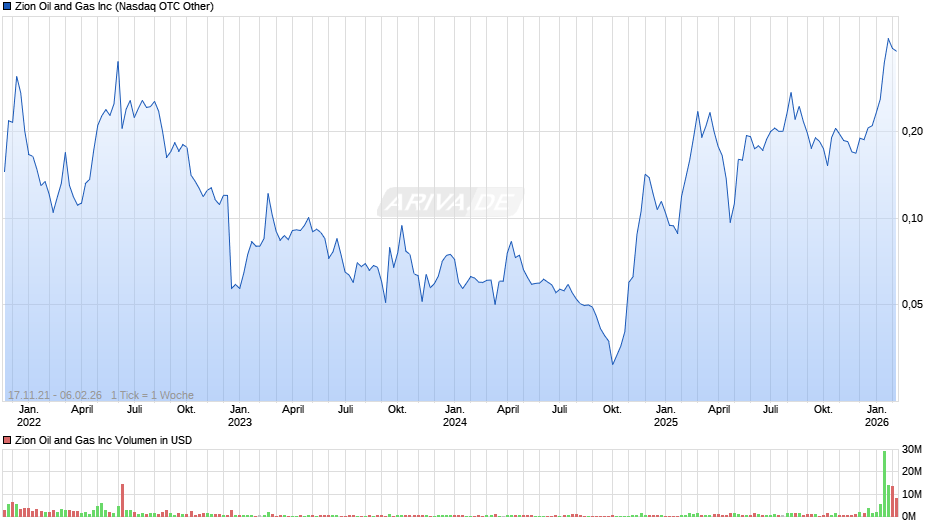Click the volume title Zion Oil and Gas Inc Volumen in USD
Image resolution: width=940 pixels, height=526 pixels.
103,440
